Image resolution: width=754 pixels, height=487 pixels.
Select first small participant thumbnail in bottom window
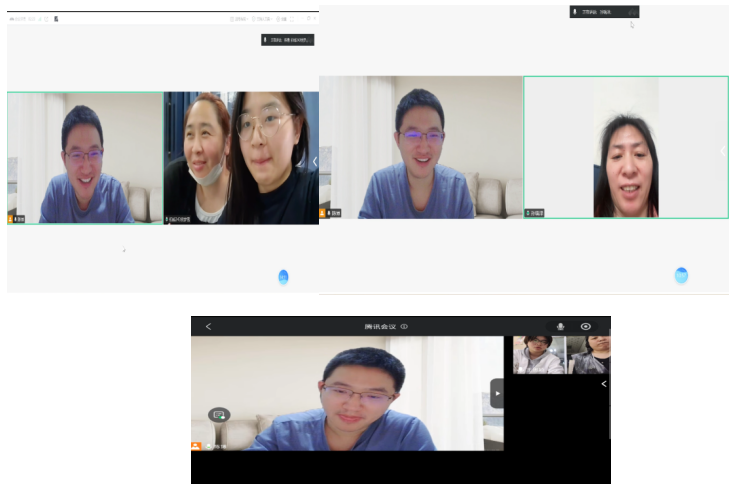tap(539, 355)
